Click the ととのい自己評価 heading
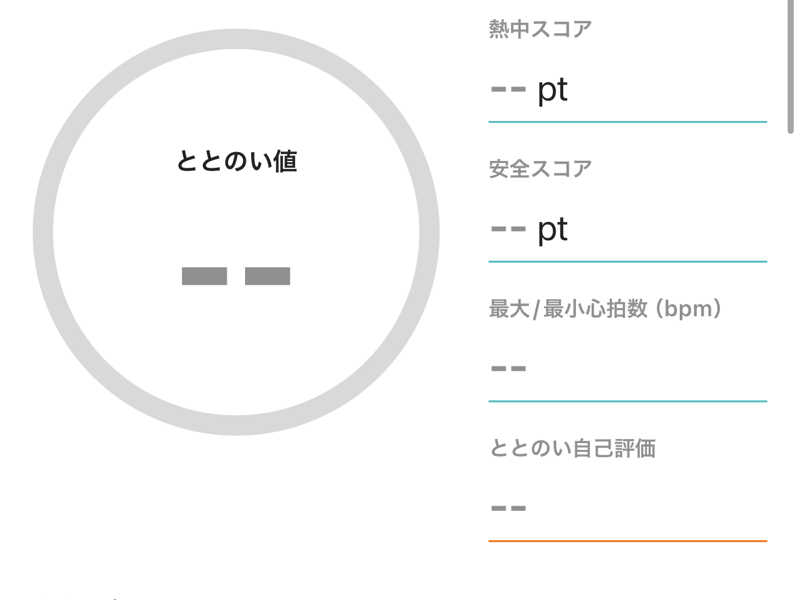Screen dimensions: 800x600 (572, 448)
